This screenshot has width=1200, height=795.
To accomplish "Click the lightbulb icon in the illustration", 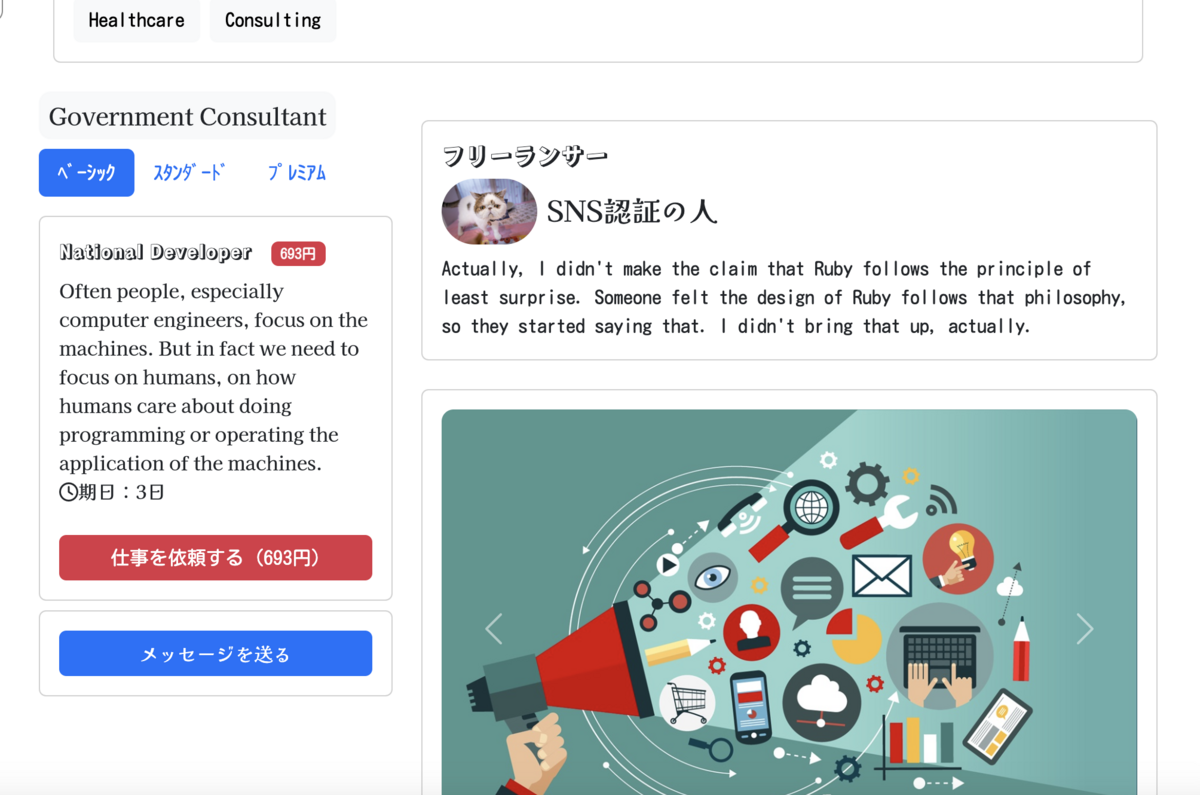I will (958, 559).
